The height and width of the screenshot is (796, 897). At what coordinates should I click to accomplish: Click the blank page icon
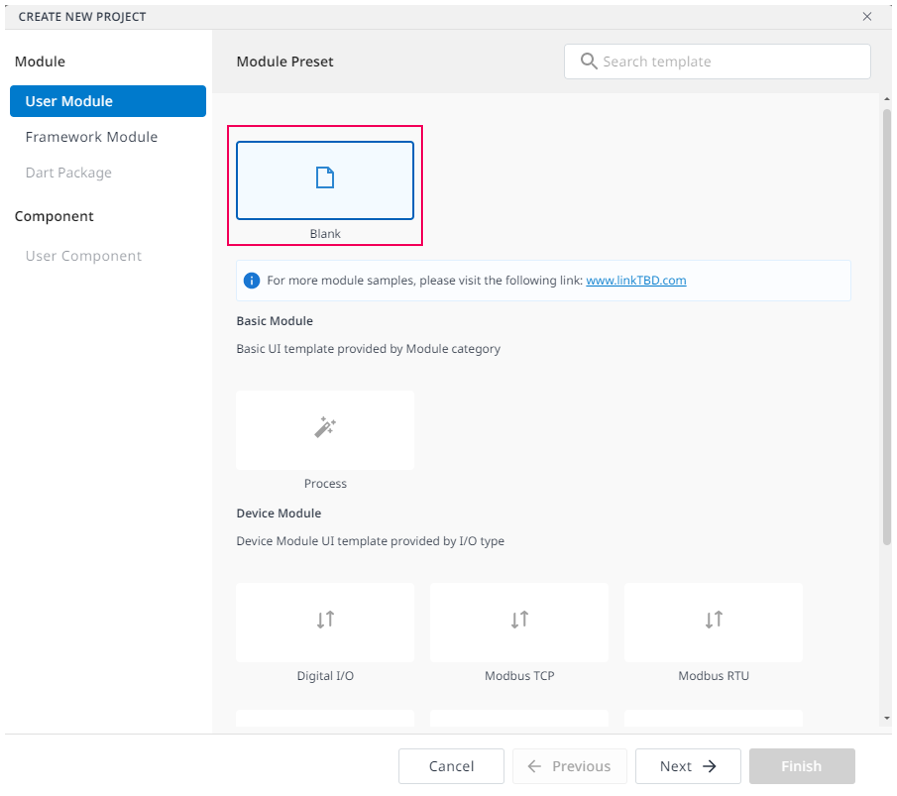[x=325, y=177]
